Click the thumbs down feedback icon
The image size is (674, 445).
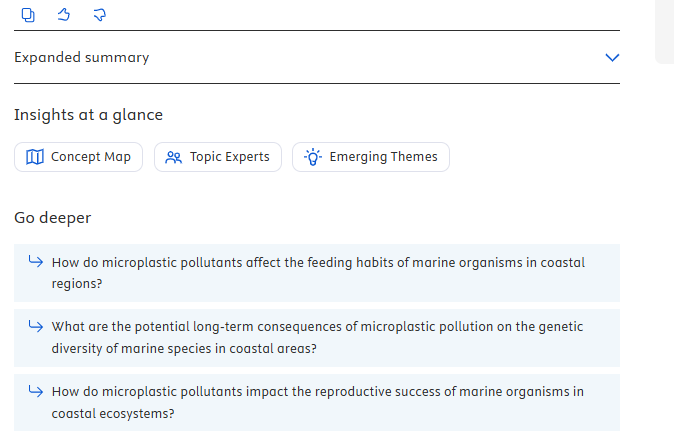(99, 14)
